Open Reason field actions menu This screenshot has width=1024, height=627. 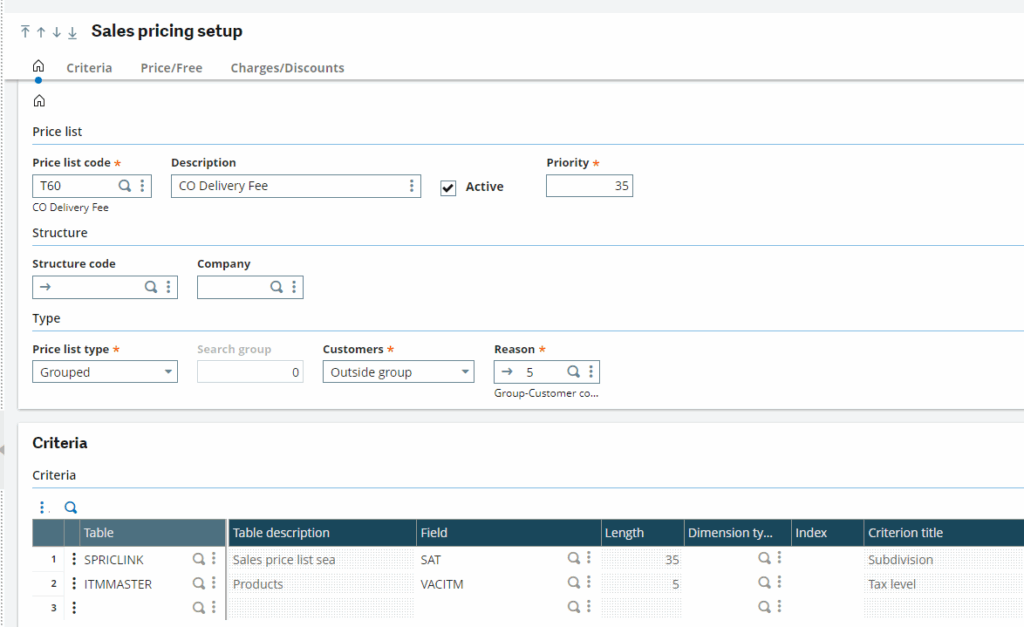coord(591,372)
